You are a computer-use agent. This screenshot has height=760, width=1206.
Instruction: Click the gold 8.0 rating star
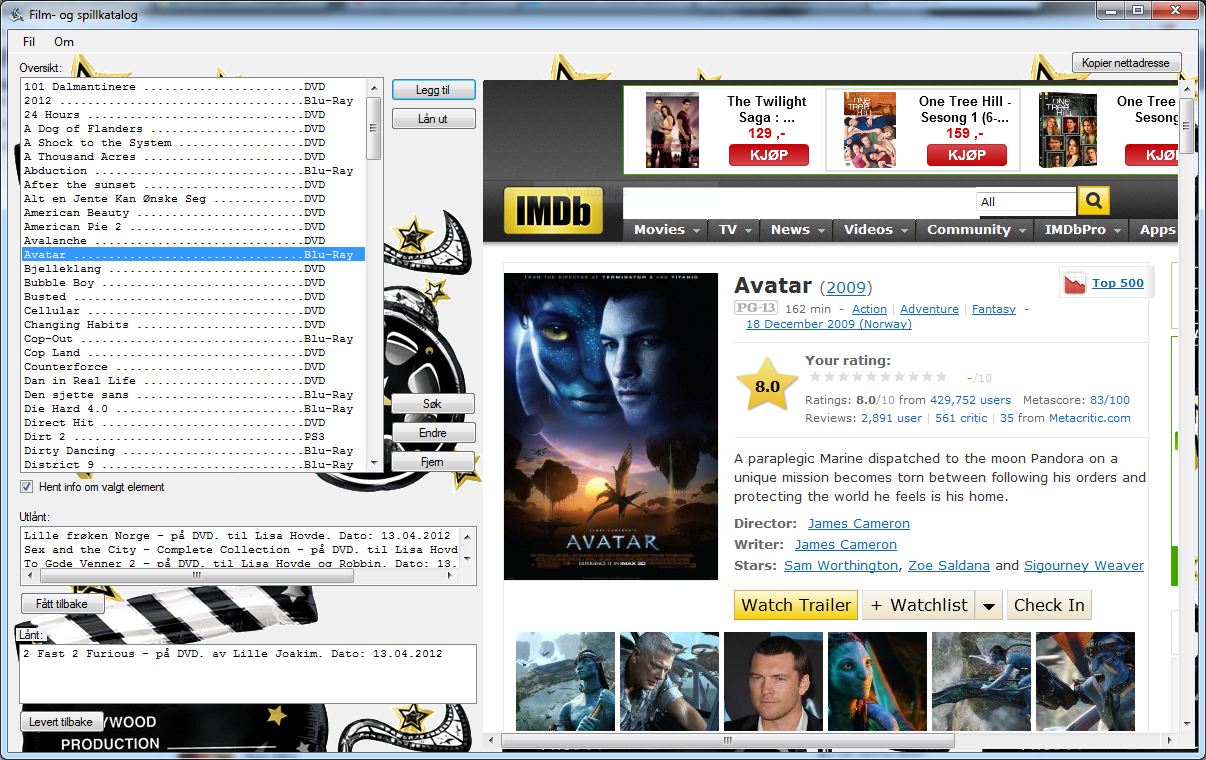point(767,385)
